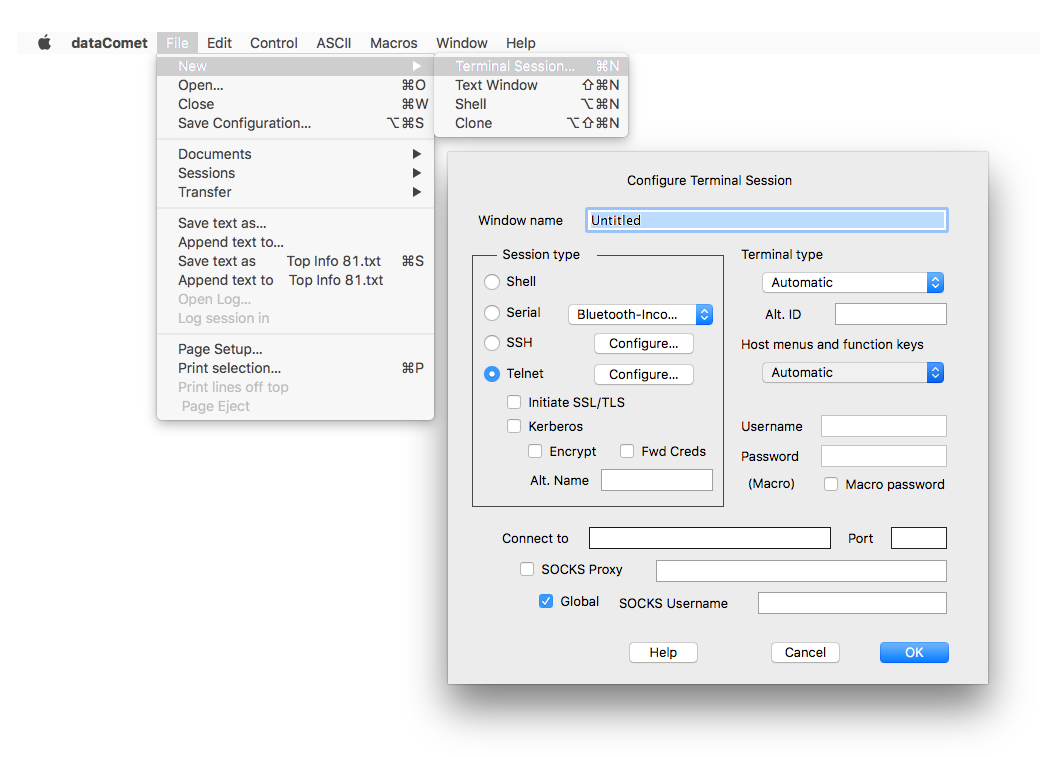This screenshot has height=757, width=1040.
Task: Click the Window name text field
Action: coord(767,220)
